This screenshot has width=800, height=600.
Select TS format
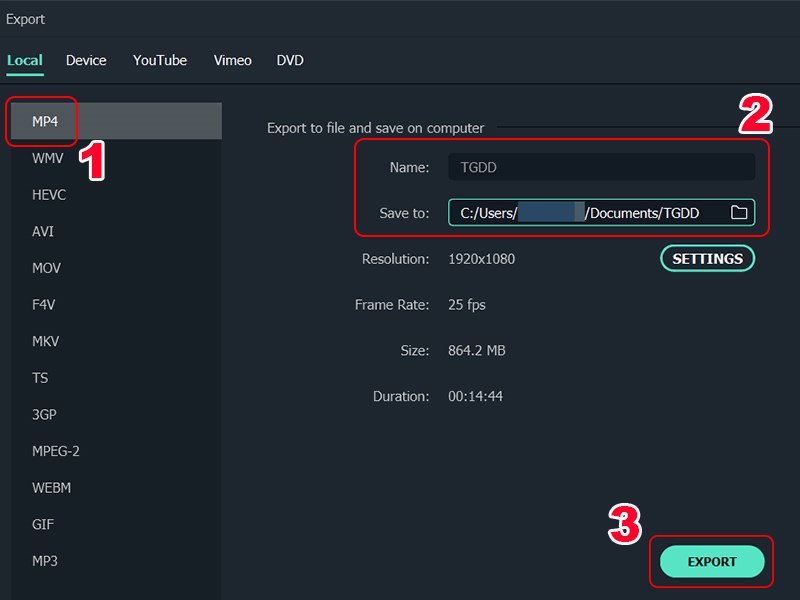pyautogui.click(x=116, y=378)
